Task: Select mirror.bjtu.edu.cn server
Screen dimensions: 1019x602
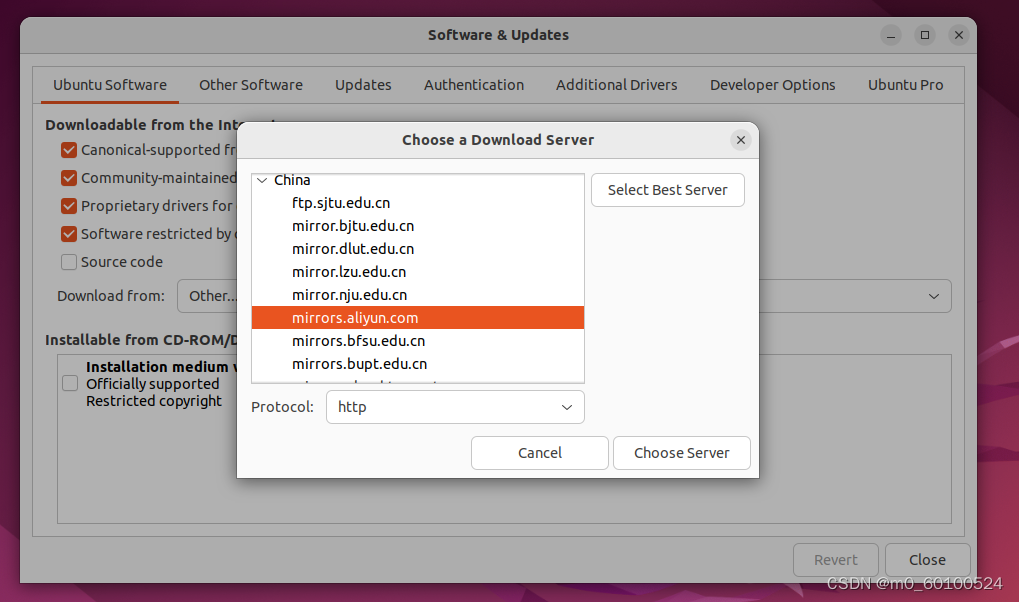Action: coord(418,226)
